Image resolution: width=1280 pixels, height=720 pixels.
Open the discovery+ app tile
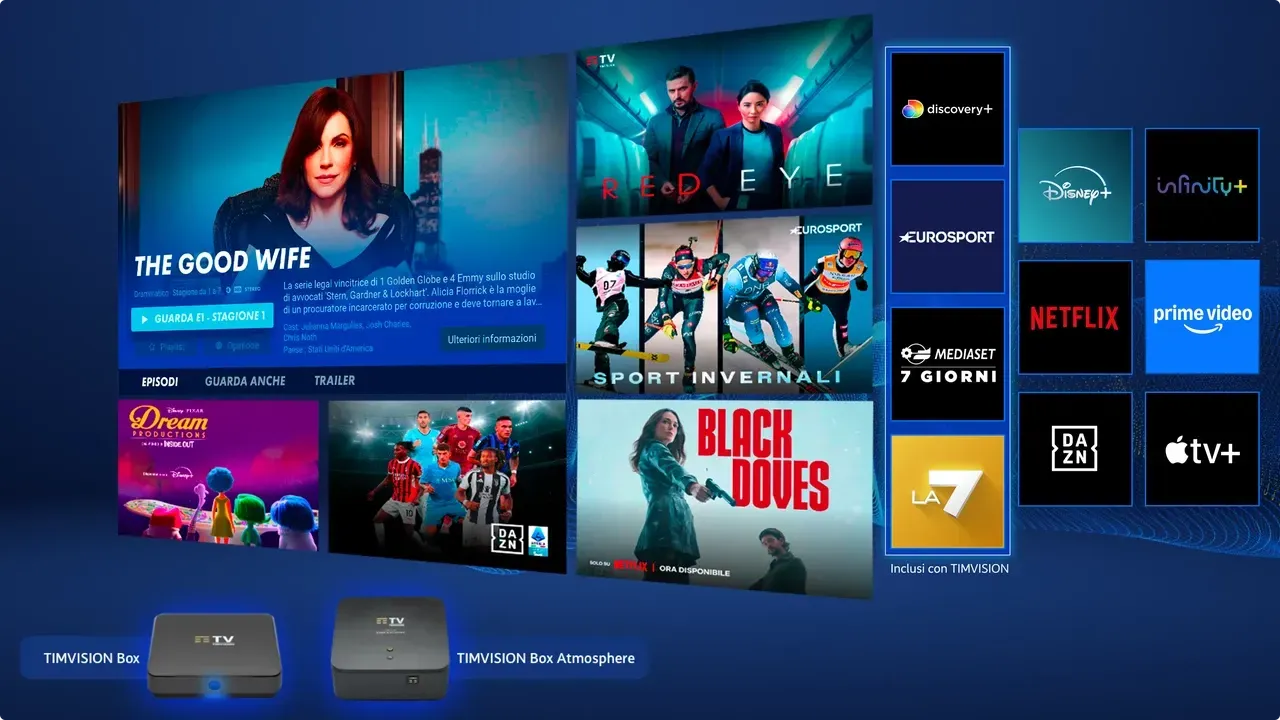coord(947,109)
